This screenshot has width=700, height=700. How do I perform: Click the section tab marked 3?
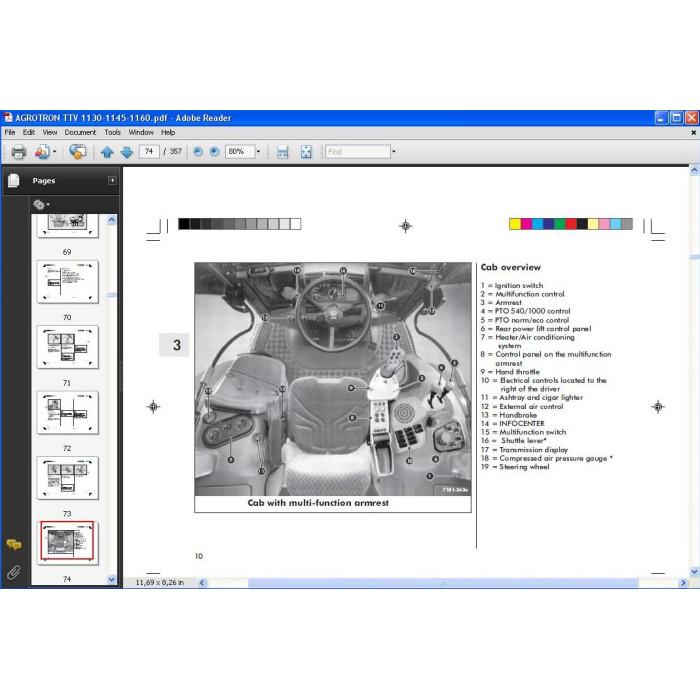[x=174, y=345]
